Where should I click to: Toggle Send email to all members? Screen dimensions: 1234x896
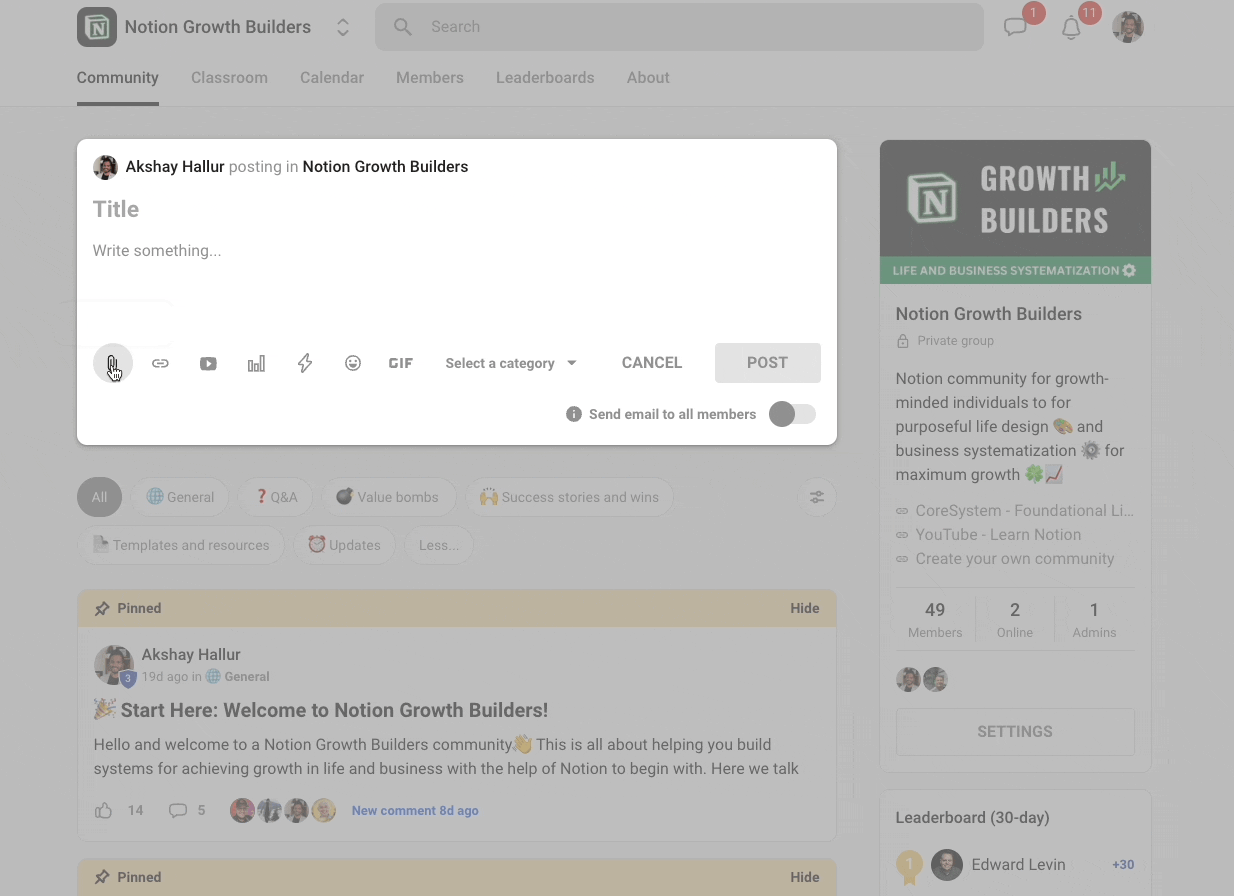[x=792, y=414]
